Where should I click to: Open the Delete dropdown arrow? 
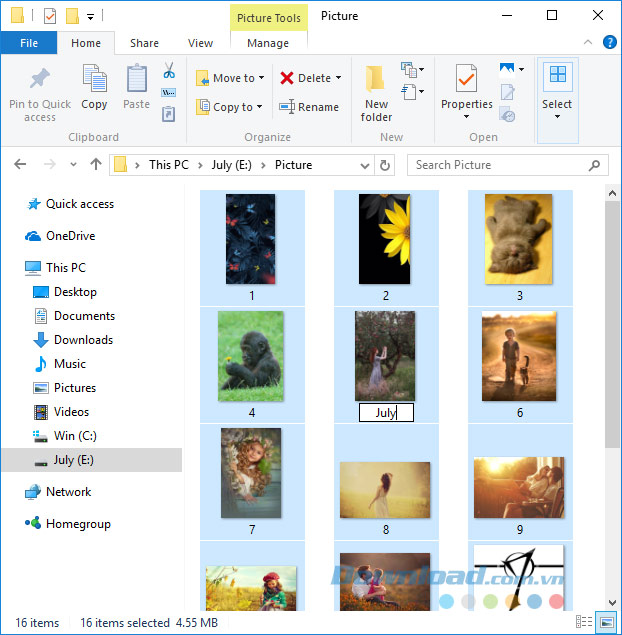[339, 77]
